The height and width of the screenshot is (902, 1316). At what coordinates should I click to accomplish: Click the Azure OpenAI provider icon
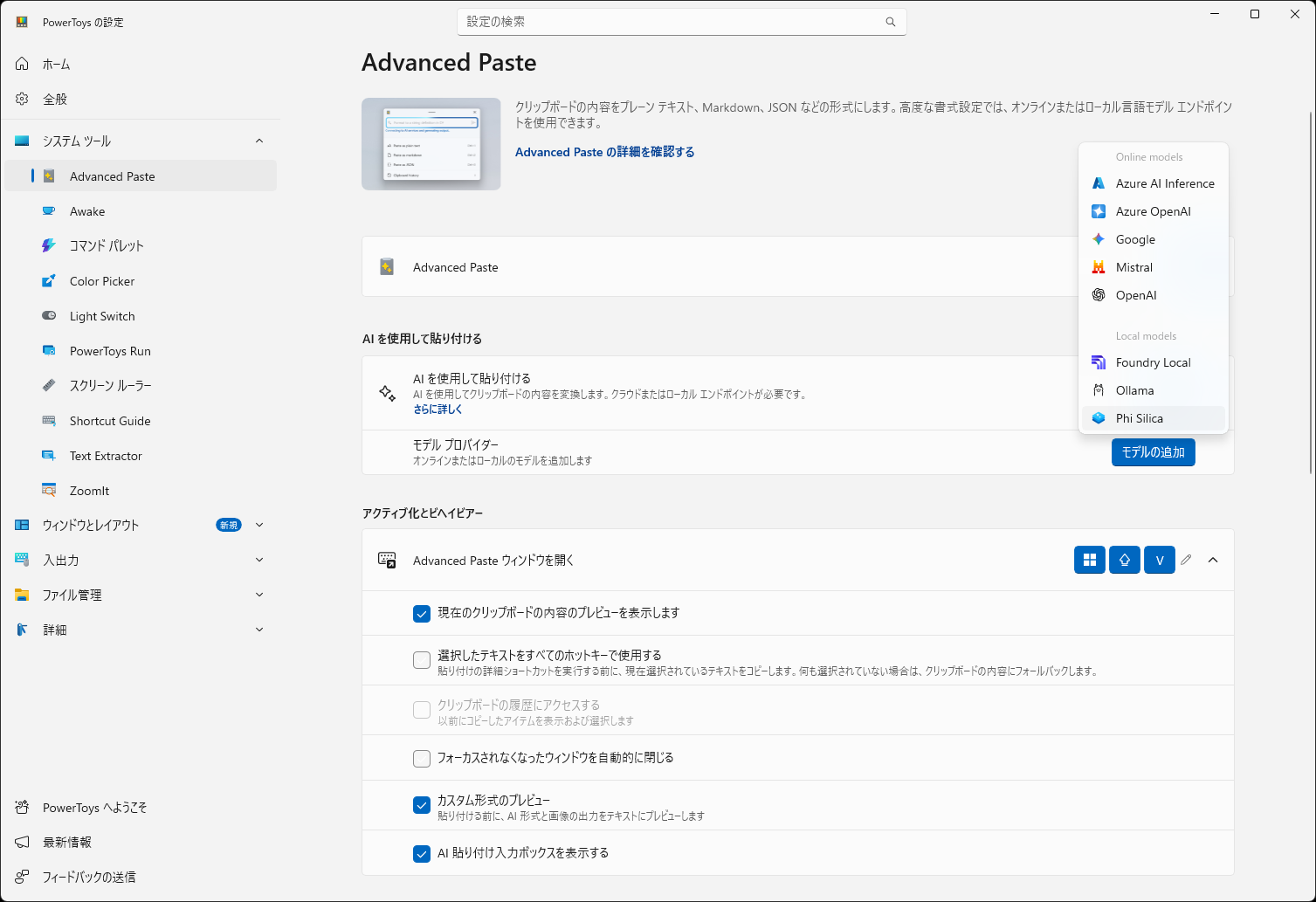(1099, 211)
